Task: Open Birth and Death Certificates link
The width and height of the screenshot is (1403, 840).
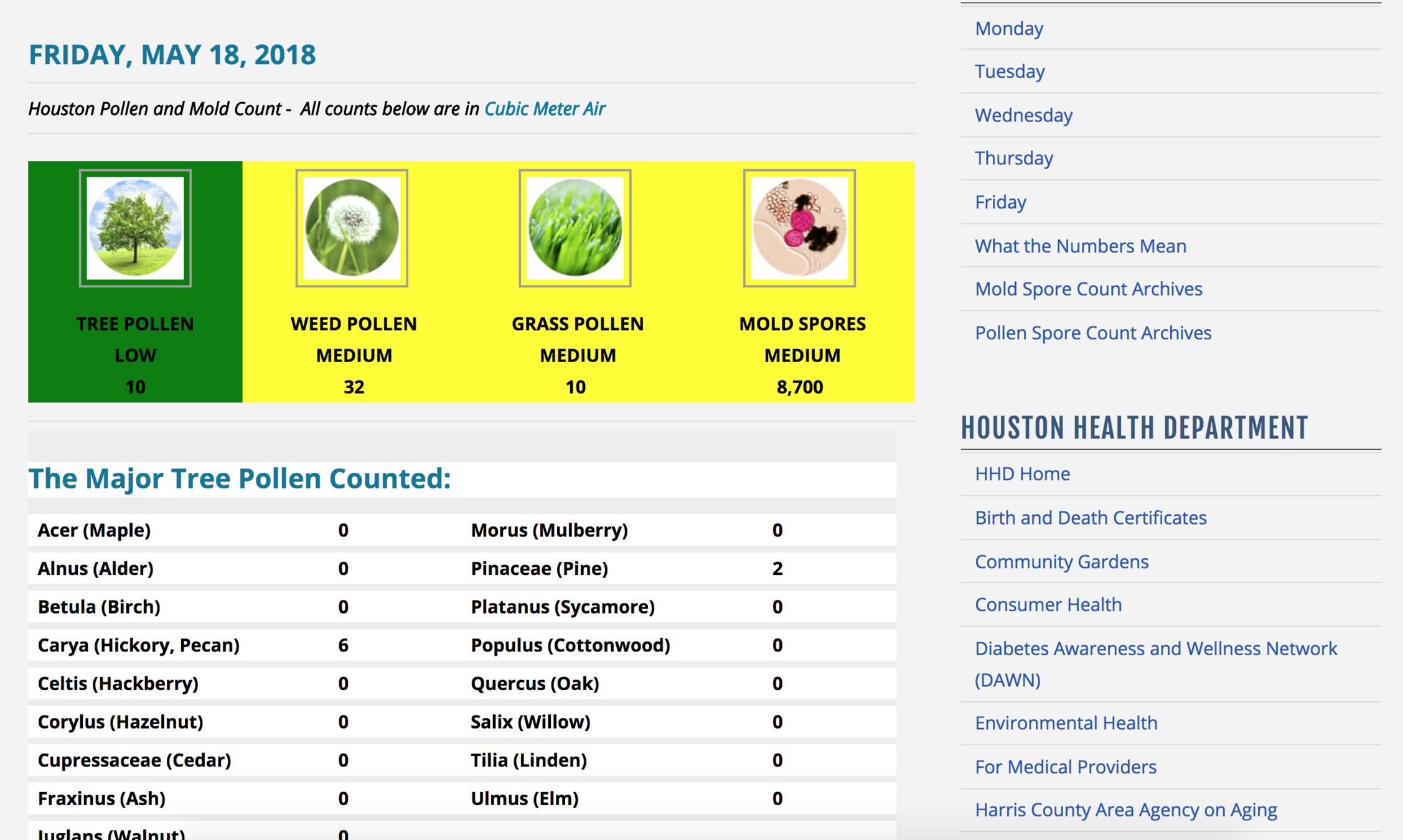Action: click(1090, 518)
